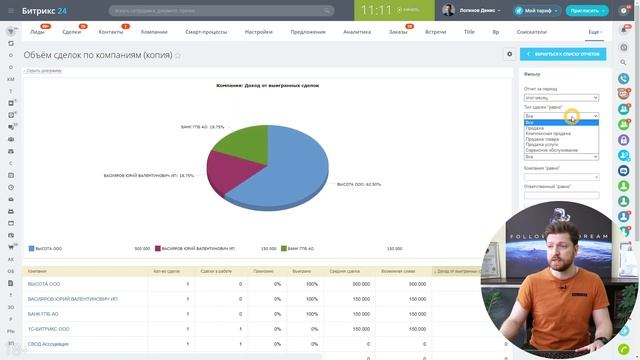Open the Аналитика tab
This screenshot has height=360, width=640.
pos(357,32)
